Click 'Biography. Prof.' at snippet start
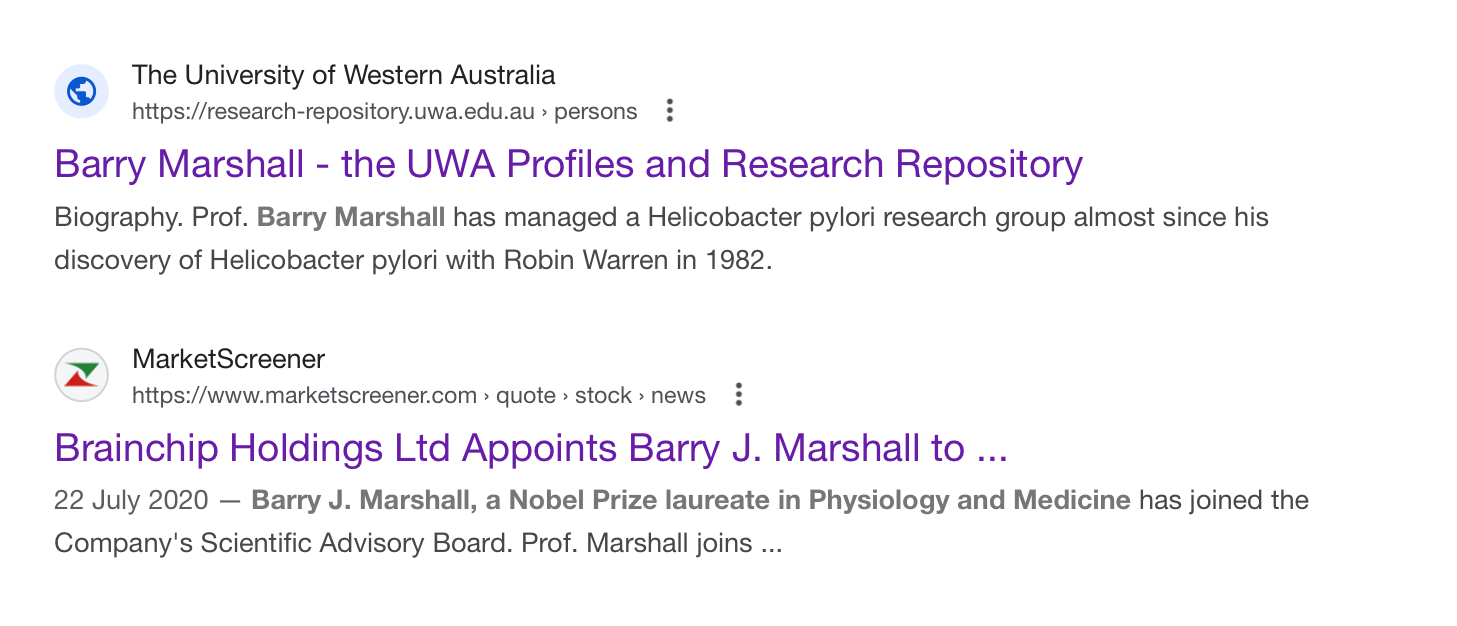1457x626 pixels. [152, 217]
